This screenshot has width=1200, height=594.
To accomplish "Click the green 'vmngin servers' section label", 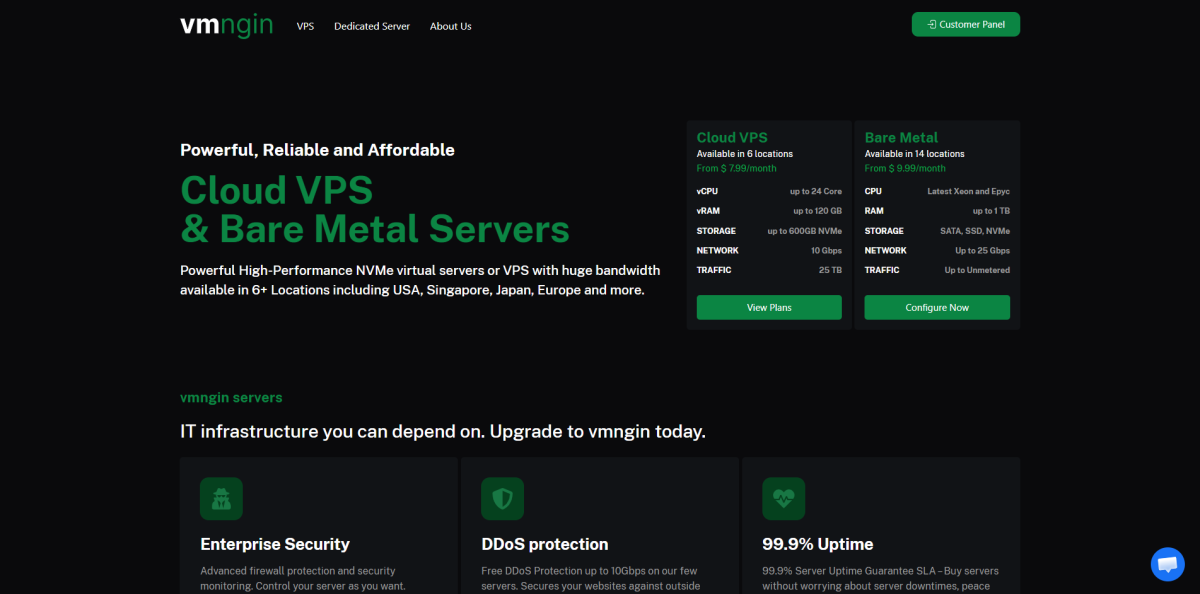I will [x=231, y=398].
